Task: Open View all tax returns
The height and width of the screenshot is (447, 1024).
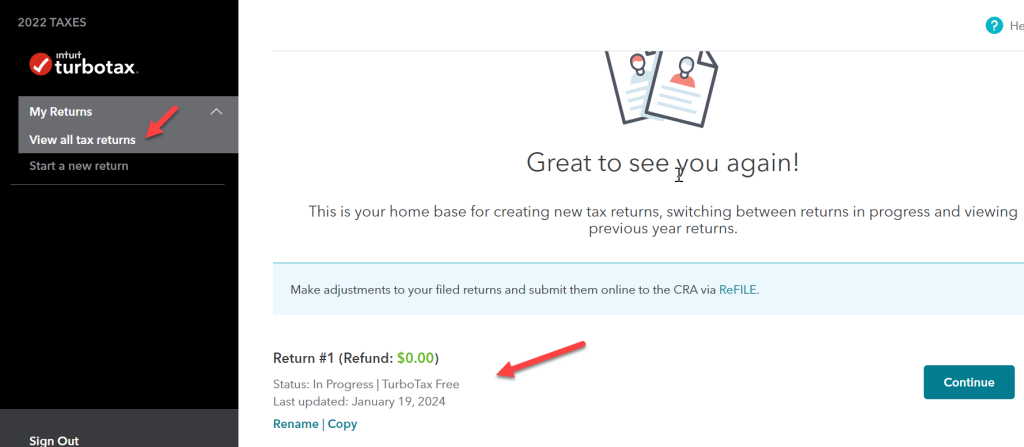Action: pos(82,140)
